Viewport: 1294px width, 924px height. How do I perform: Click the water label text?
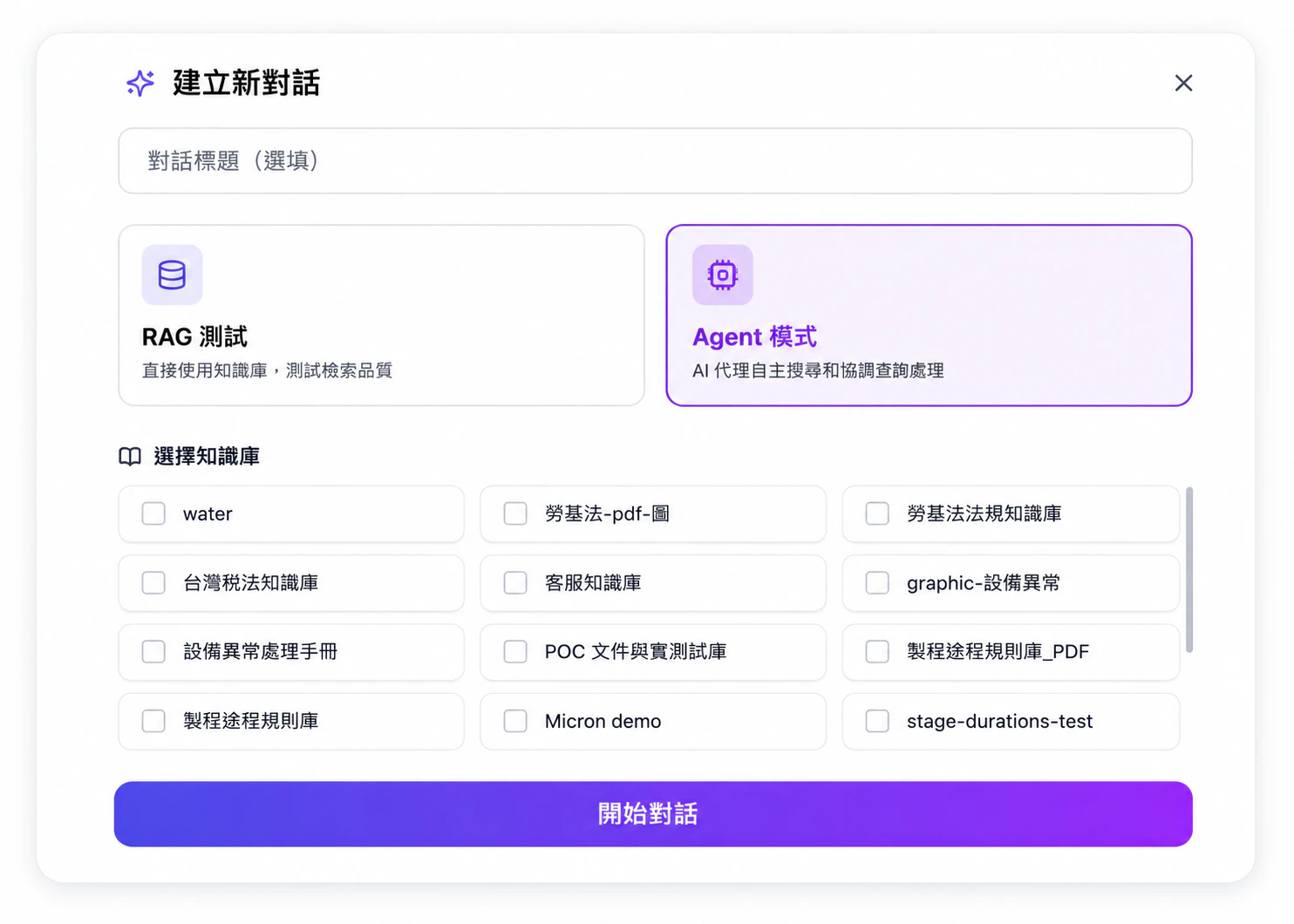tap(208, 514)
